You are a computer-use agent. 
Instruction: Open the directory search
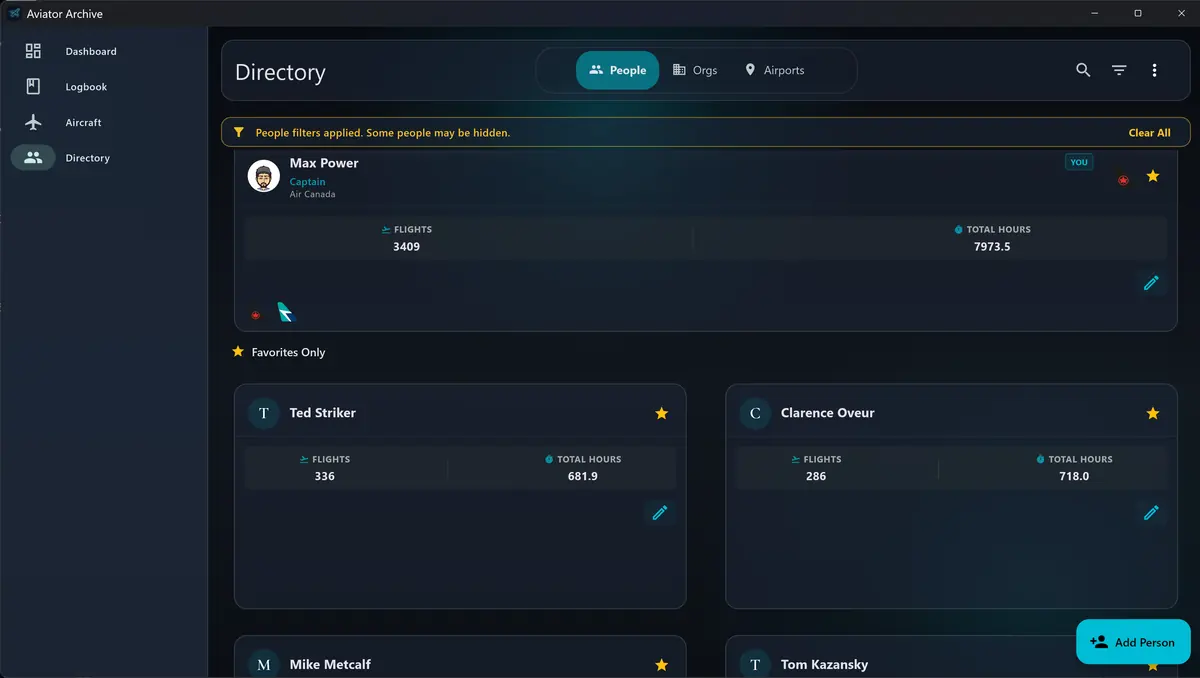(x=1083, y=70)
